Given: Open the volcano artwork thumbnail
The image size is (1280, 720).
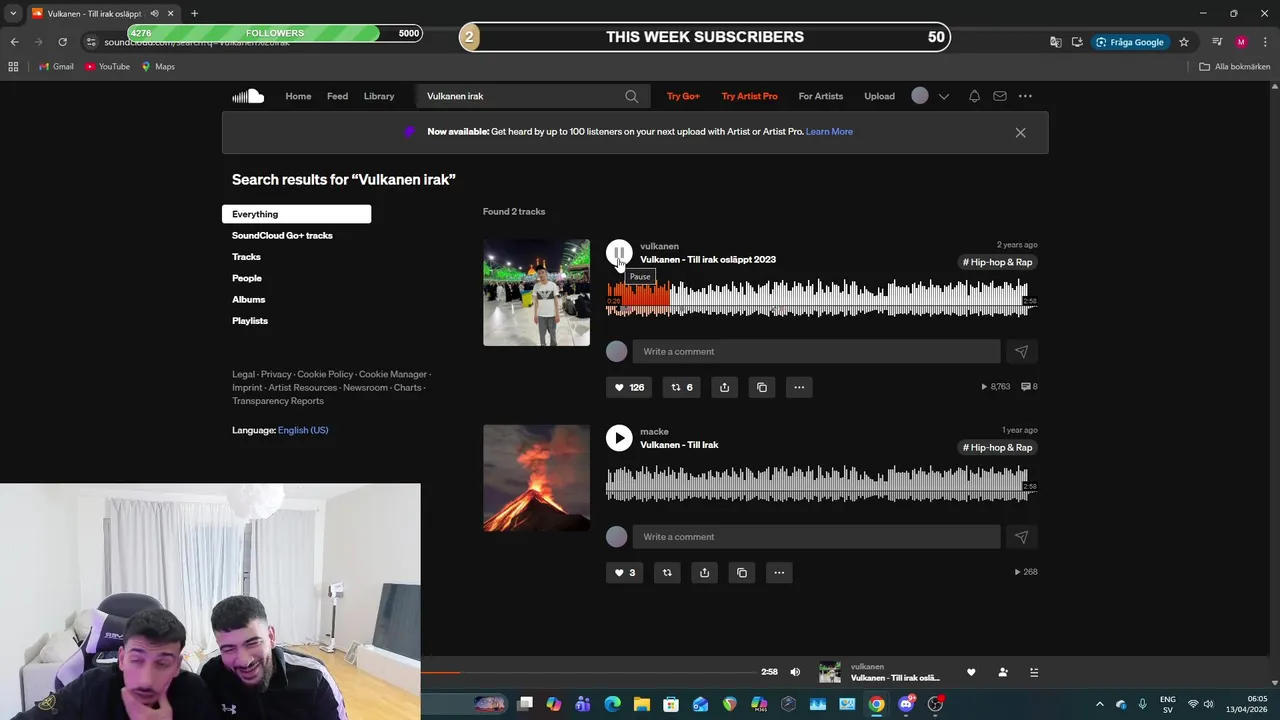Looking at the screenshot, I should pos(536,478).
